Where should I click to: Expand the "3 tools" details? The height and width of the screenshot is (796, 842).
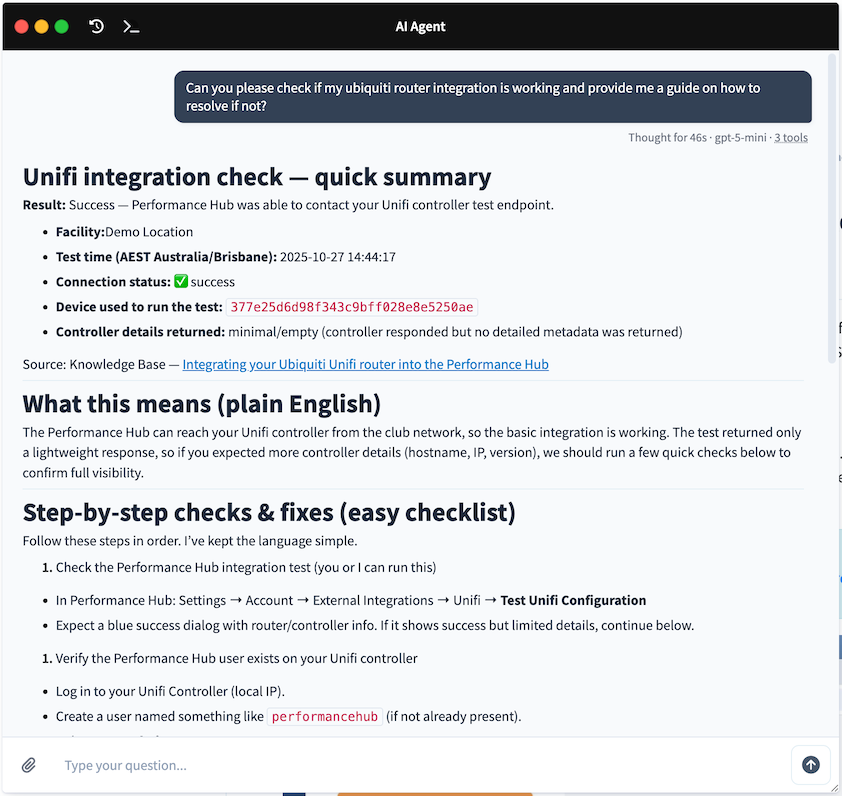point(790,138)
